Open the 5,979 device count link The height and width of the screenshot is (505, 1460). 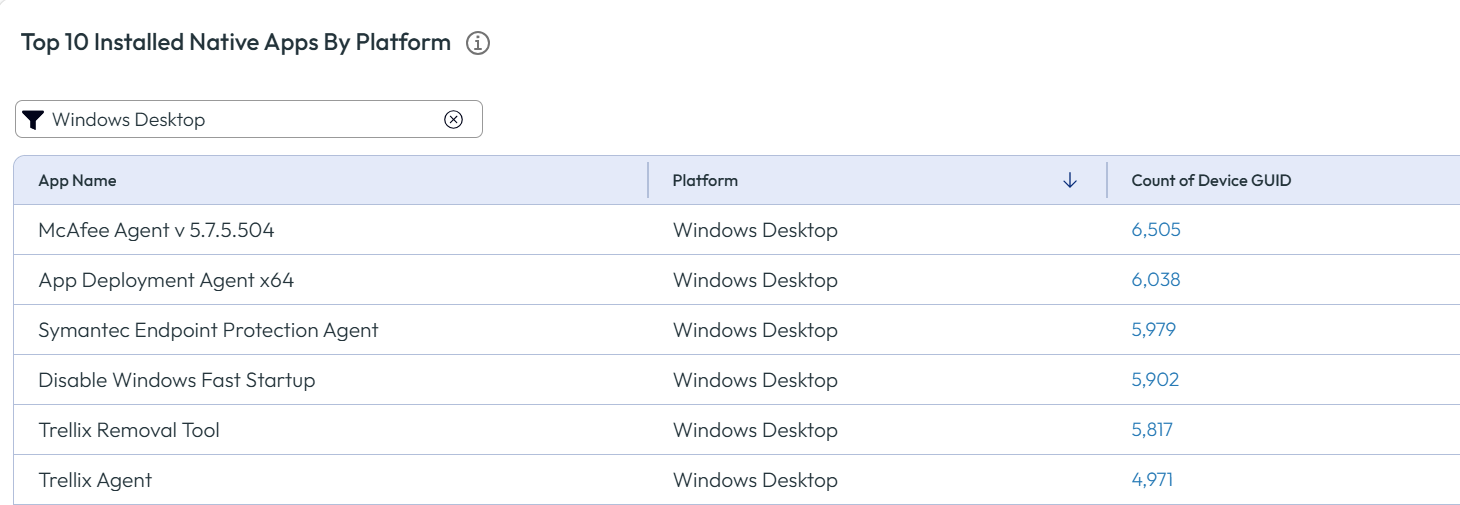1154,330
